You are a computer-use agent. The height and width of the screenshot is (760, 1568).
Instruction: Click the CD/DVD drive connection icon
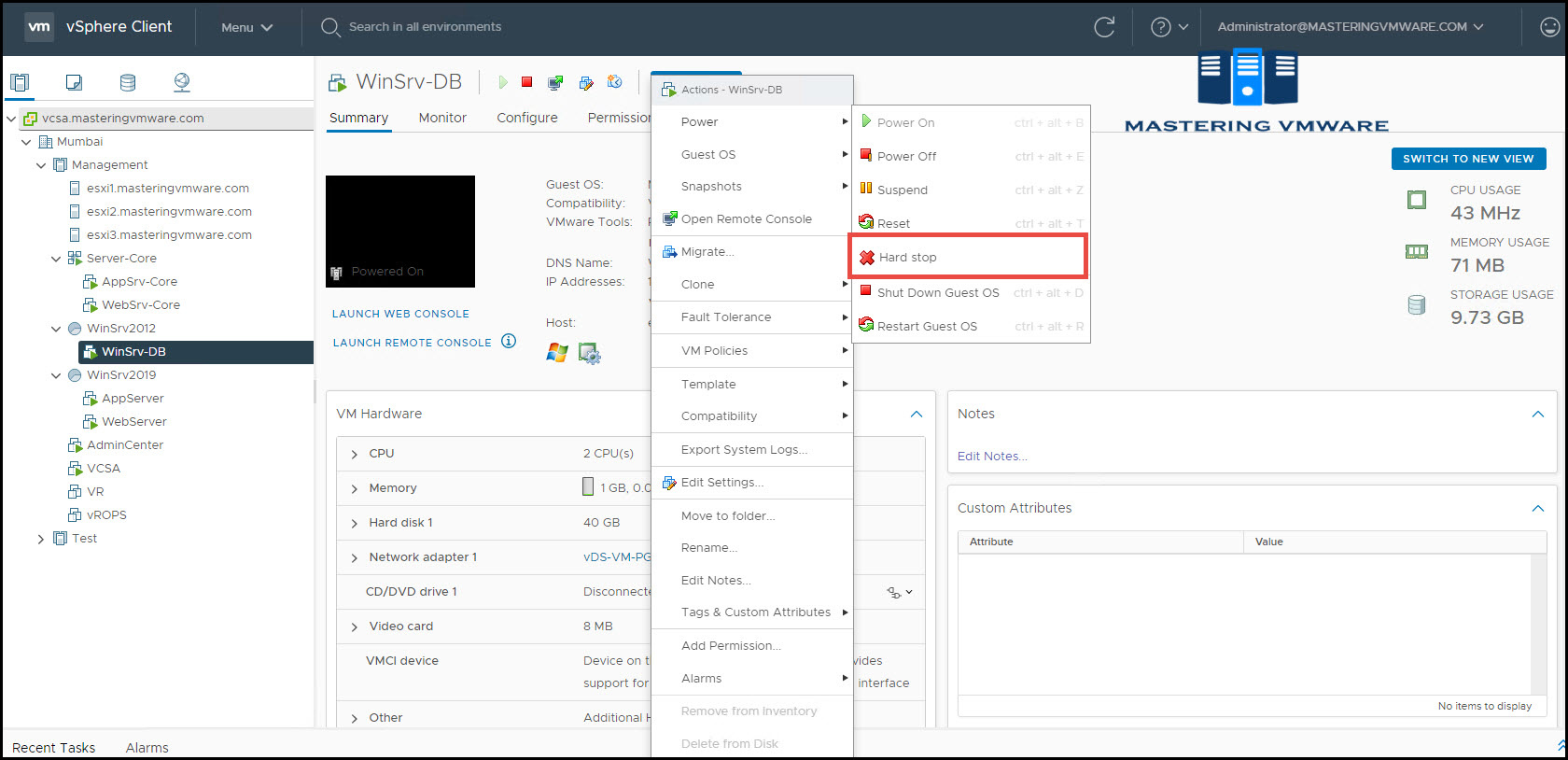[900, 592]
